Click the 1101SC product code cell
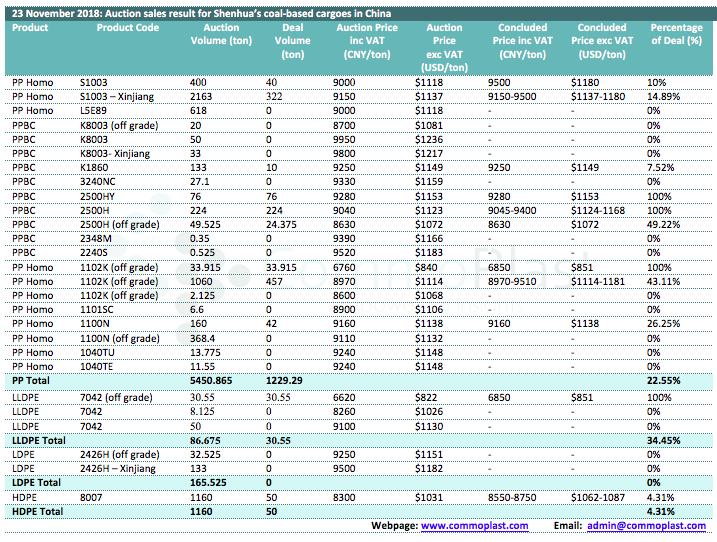This screenshot has width=717, height=542. coord(97,310)
